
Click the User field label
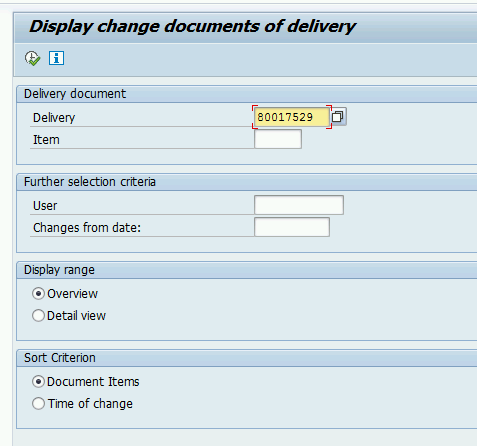click(45, 206)
